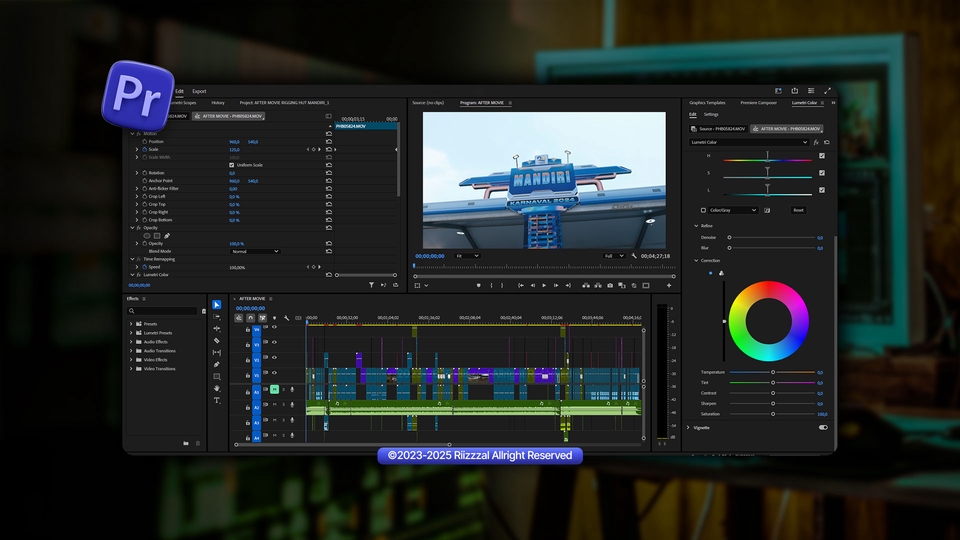Image resolution: width=960 pixels, height=540 pixels.
Task: Toggle the Vignette switch
Action: [823, 428]
